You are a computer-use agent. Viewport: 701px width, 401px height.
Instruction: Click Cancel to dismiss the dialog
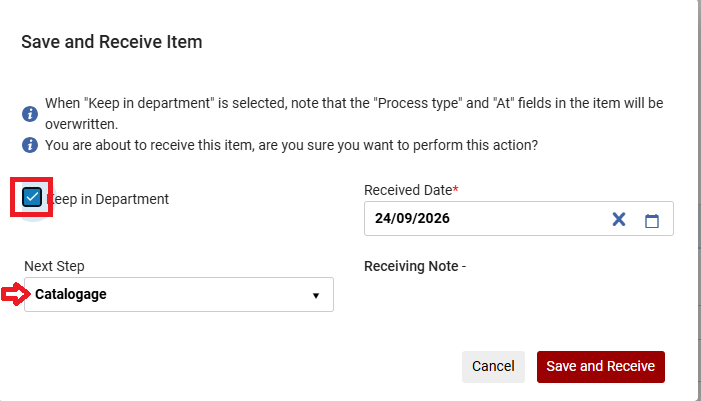[x=493, y=367]
